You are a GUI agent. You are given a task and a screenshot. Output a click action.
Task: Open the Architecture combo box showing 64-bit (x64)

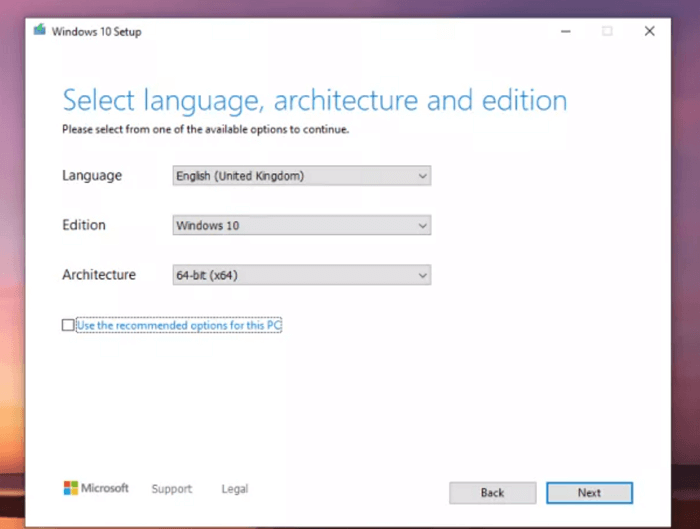(x=300, y=275)
